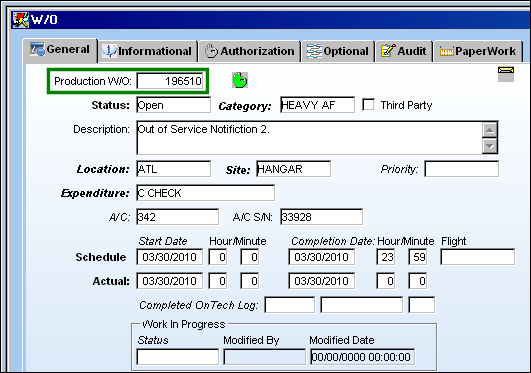Click into the Description text area
The width and height of the screenshot is (531, 373).
[x=309, y=137]
